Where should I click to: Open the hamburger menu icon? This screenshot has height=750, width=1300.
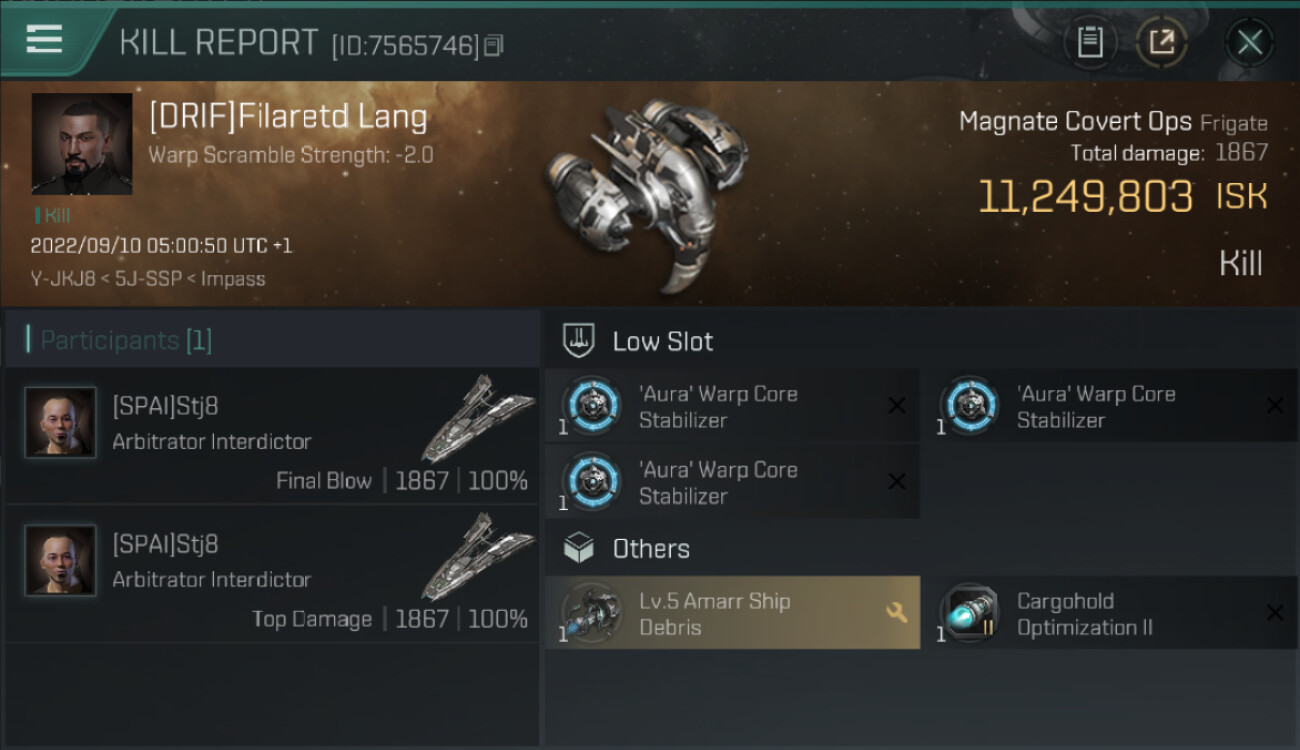click(x=44, y=40)
